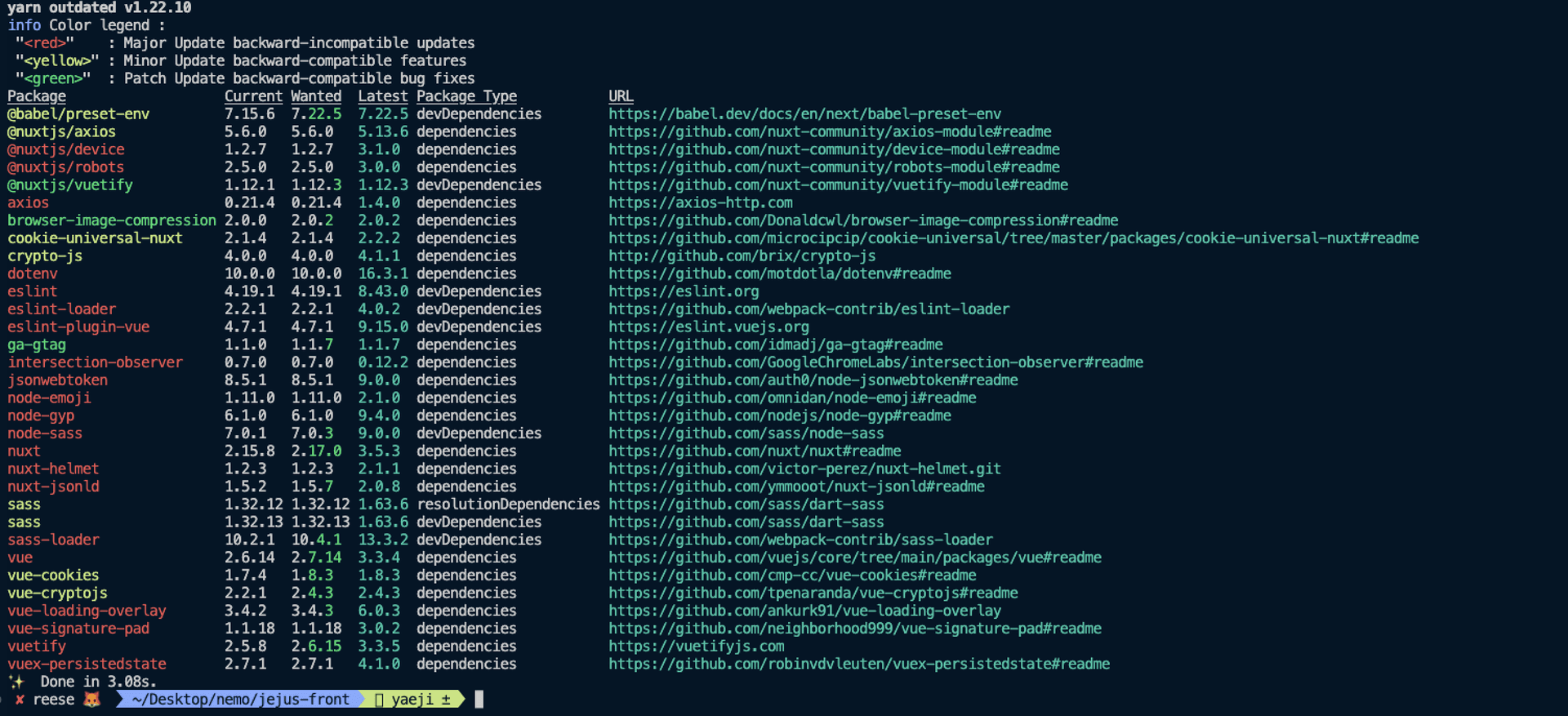Click the resolutionDependencies text in sass row
Screen dimensions: 1568x716
(508, 505)
